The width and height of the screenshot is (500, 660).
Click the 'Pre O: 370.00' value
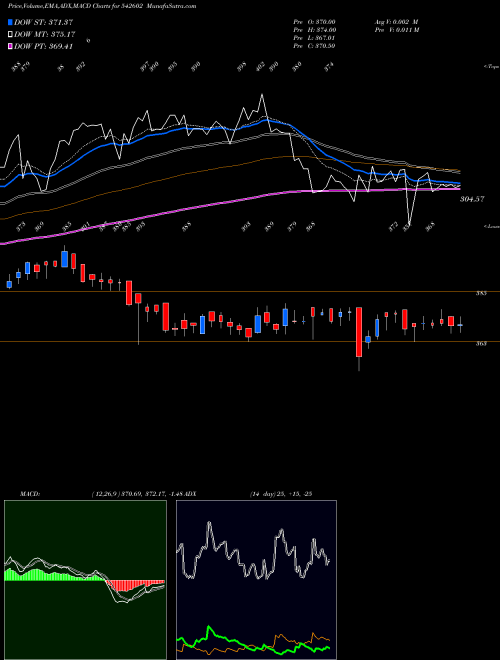(314, 21)
